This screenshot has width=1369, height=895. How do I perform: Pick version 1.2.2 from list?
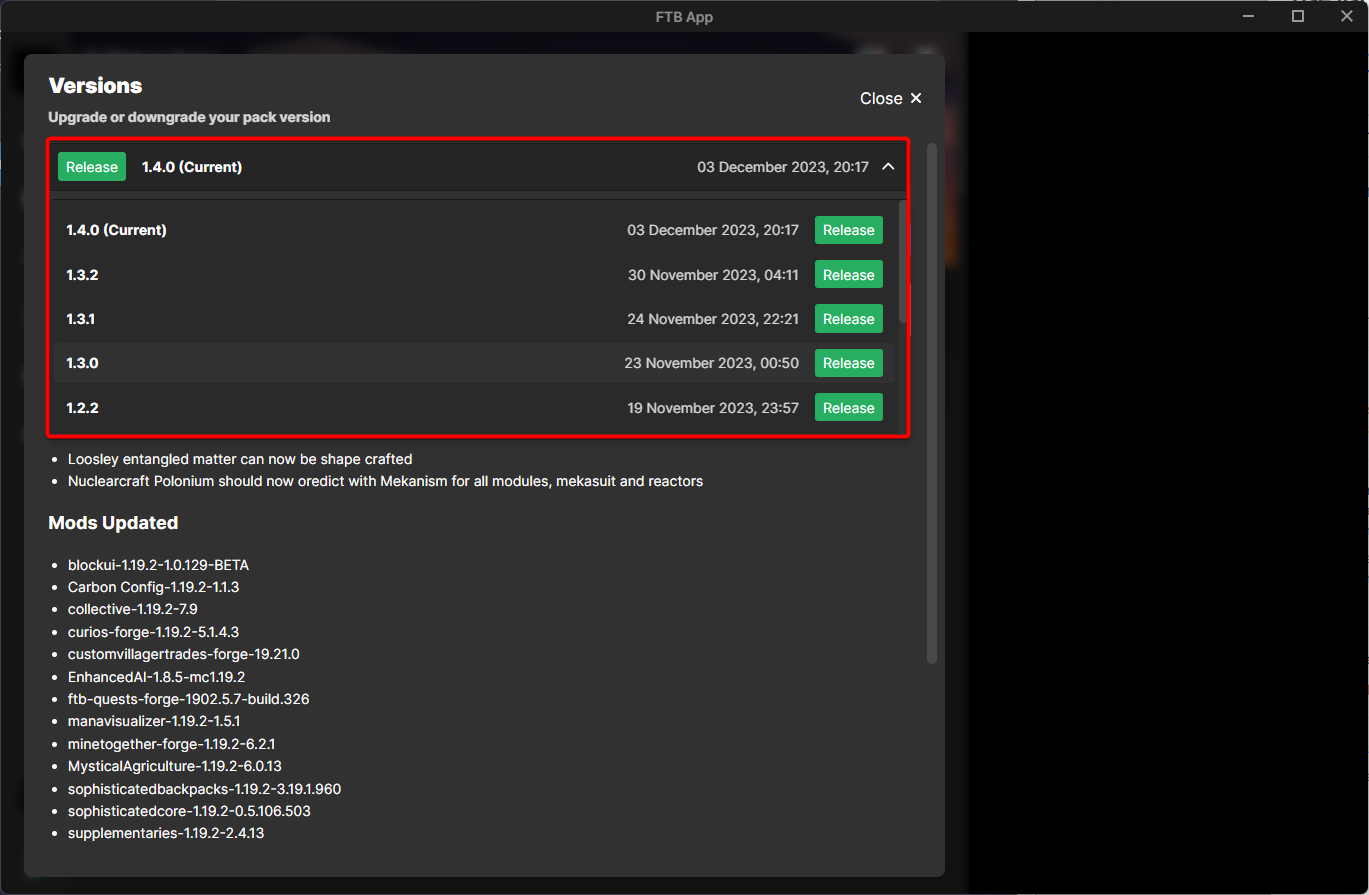(475, 408)
